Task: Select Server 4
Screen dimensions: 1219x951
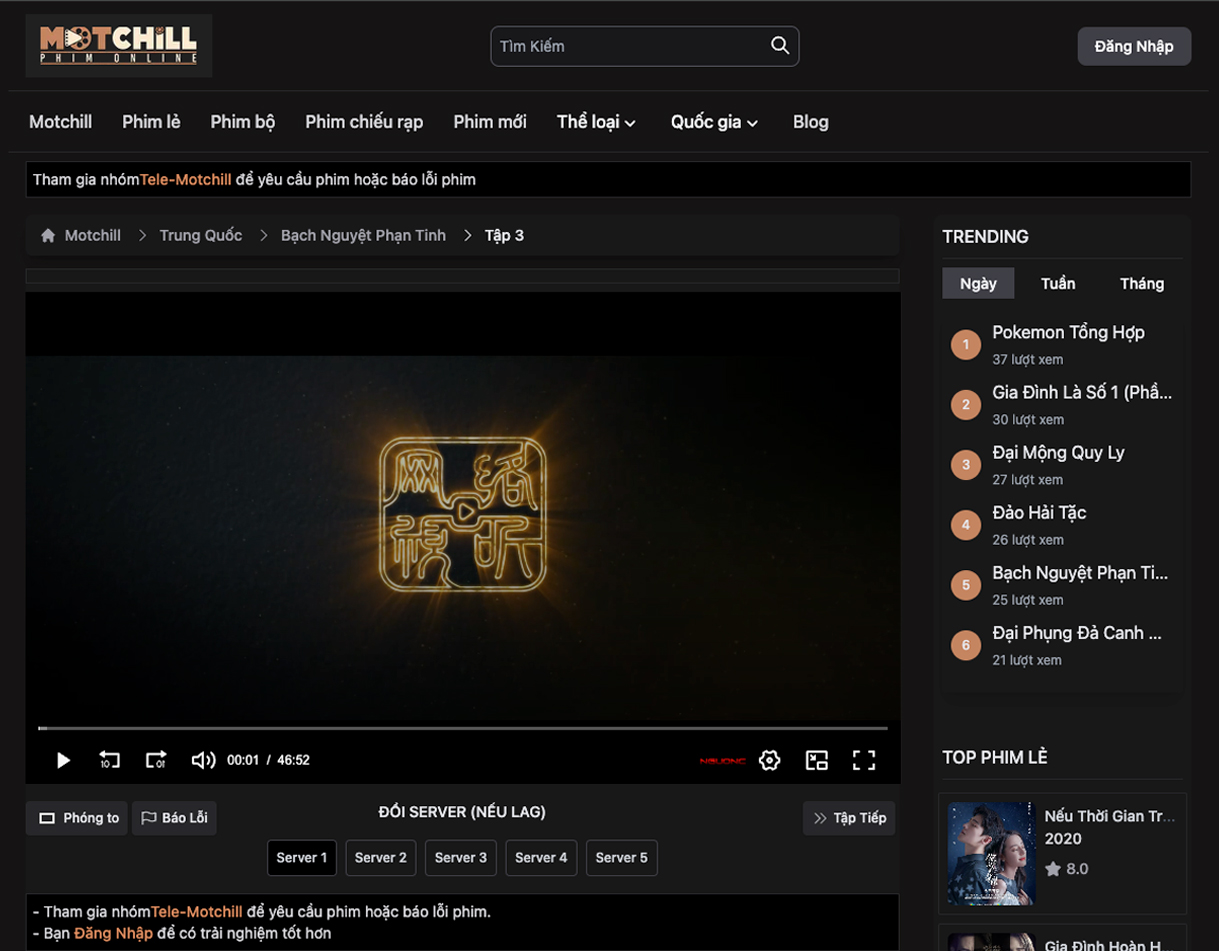Action: tap(541, 858)
